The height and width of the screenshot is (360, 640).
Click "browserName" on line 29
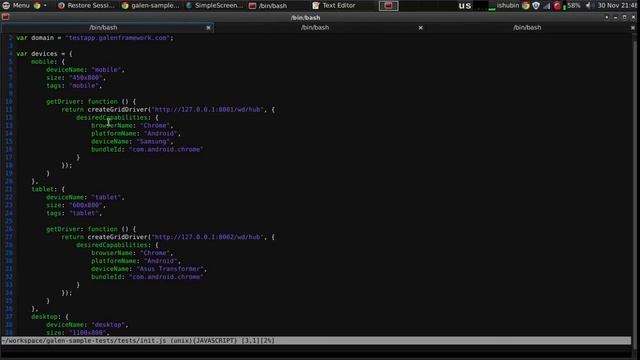tap(111, 253)
